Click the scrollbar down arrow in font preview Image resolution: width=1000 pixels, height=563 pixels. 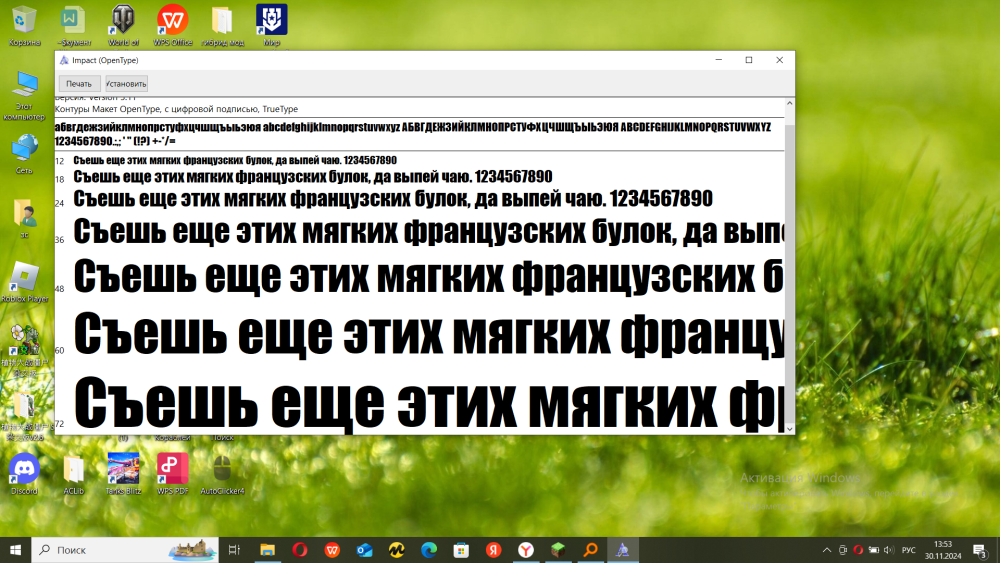click(x=790, y=429)
